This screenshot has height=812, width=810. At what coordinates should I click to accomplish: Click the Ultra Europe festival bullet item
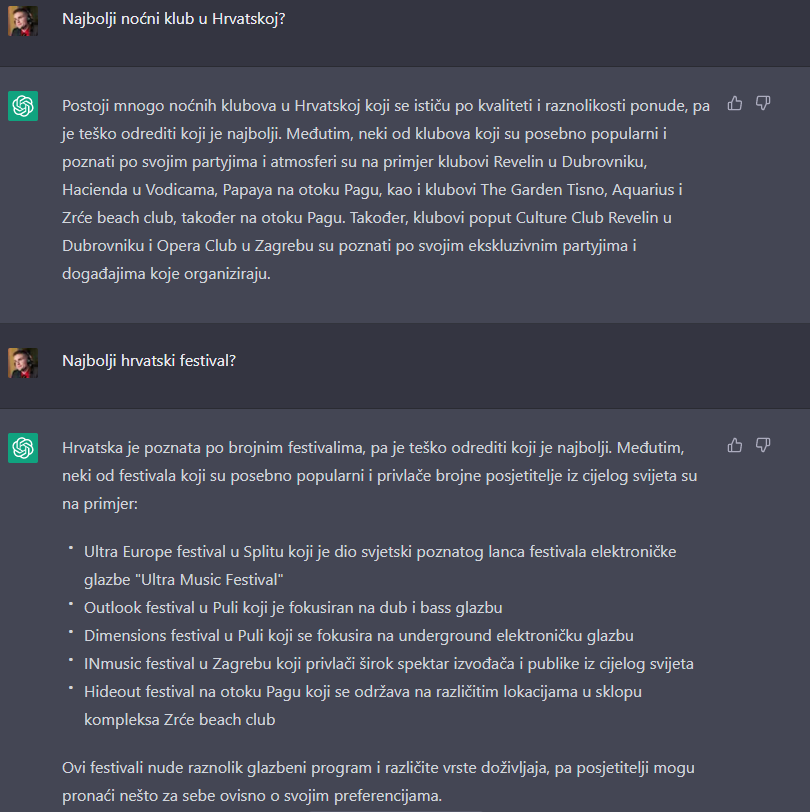pyautogui.click(x=380, y=566)
